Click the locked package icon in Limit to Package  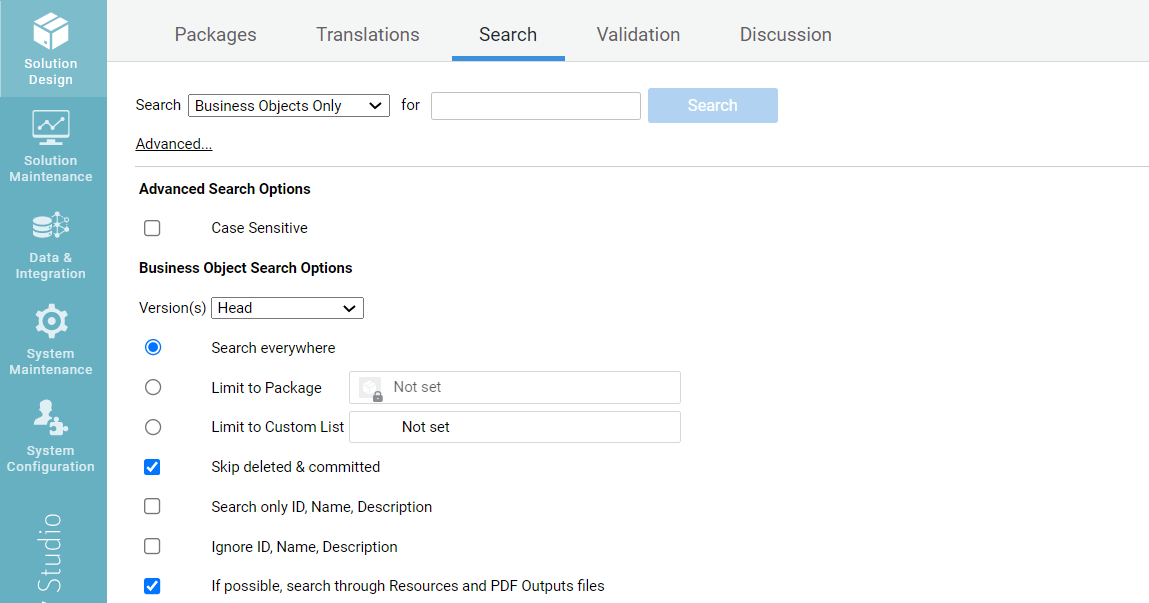(x=371, y=388)
